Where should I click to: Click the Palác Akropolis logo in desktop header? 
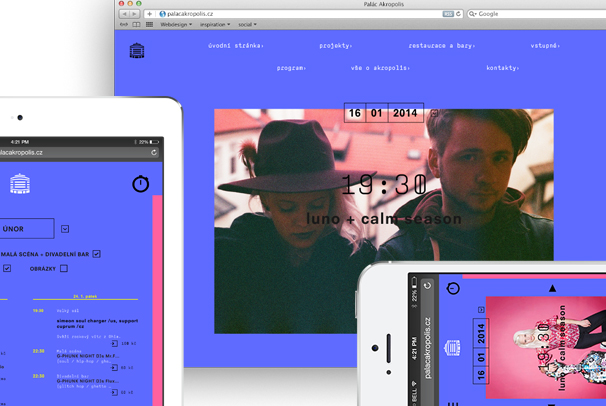(137, 52)
